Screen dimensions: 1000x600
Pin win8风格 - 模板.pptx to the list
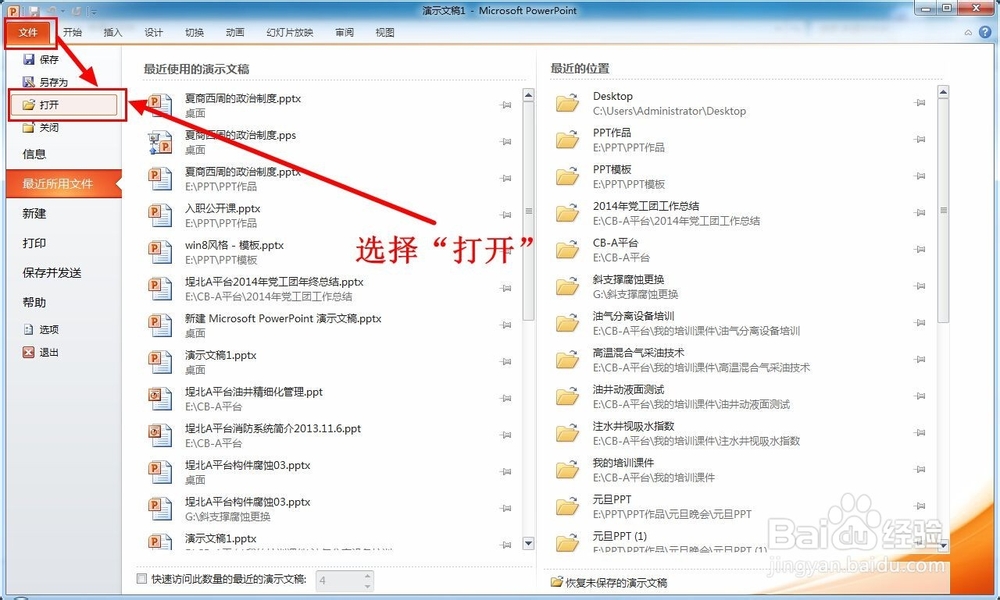[x=506, y=251]
